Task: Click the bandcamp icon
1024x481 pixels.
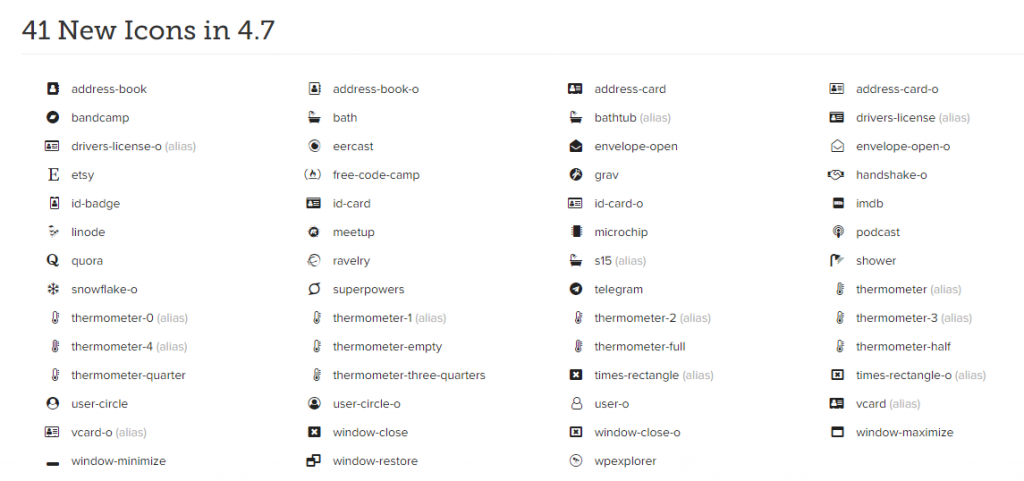Action: click(x=53, y=117)
